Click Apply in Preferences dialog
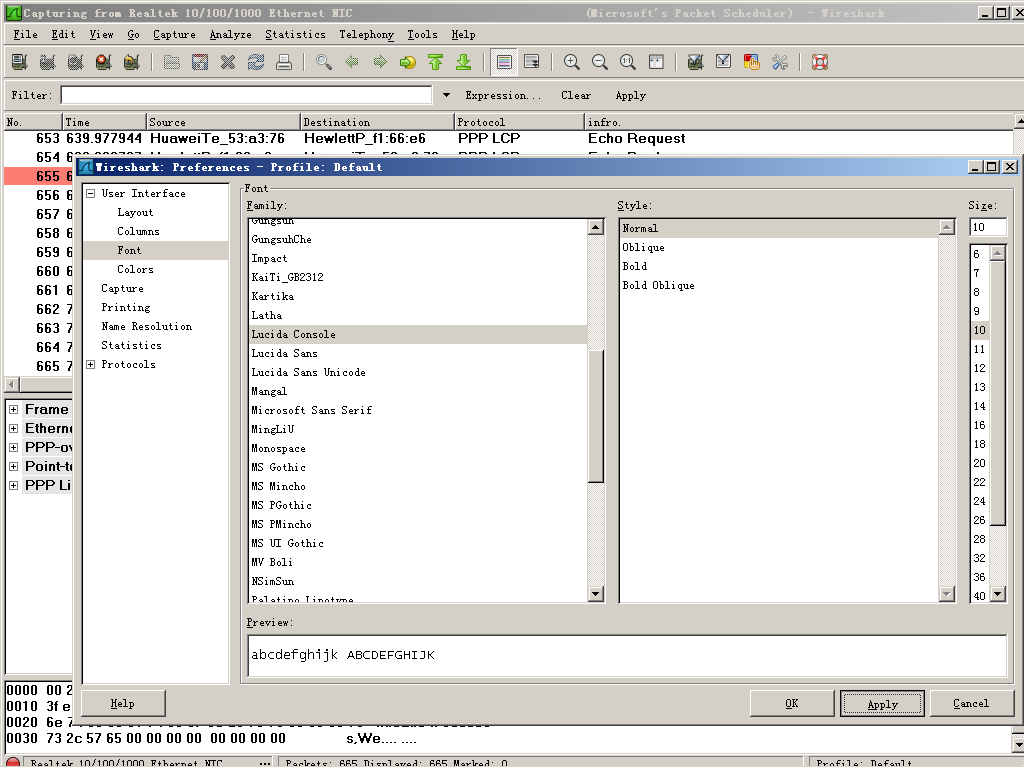Viewport: 1024px width, 768px height. [x=882, y=703]
